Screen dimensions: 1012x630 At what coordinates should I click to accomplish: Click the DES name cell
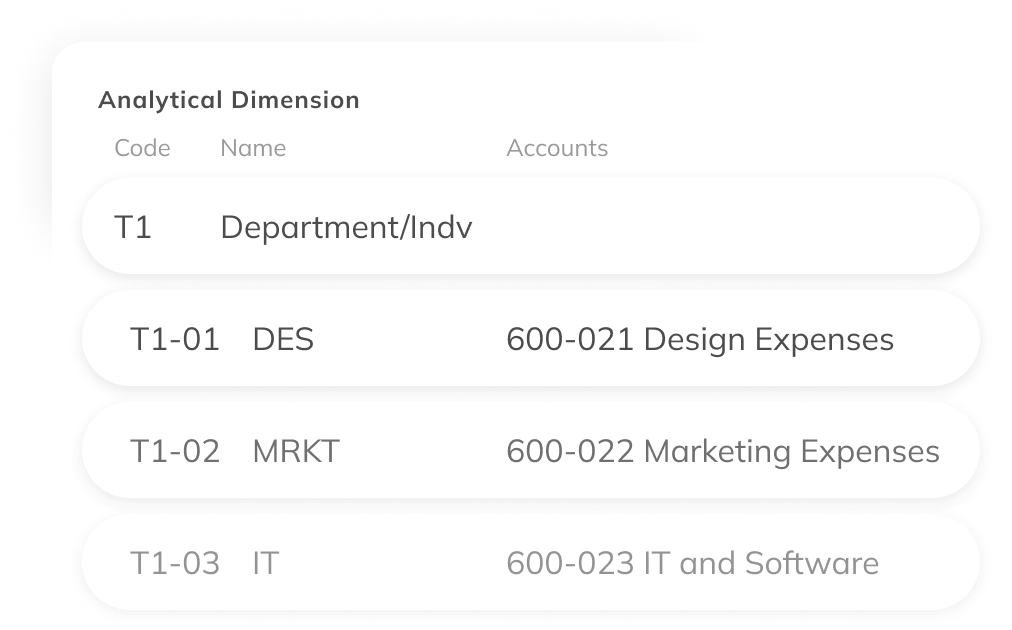pyautogui.click(x=283, y=340)
